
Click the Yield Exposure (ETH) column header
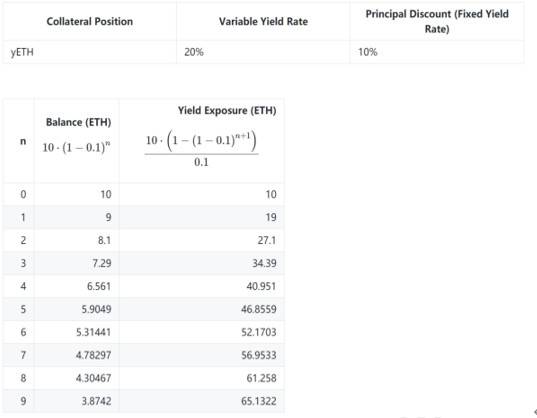(227, 111)
